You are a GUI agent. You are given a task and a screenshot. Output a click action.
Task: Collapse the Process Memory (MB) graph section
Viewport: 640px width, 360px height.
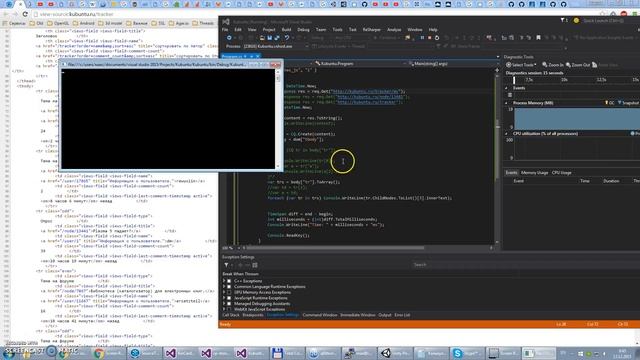click(x=507, y=103)
